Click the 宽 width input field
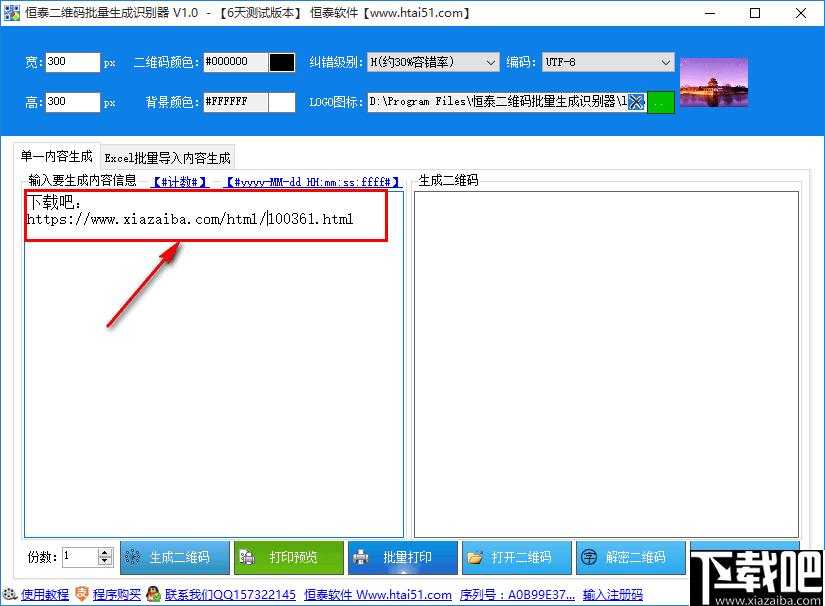825x606 pixels. [73, 62]
